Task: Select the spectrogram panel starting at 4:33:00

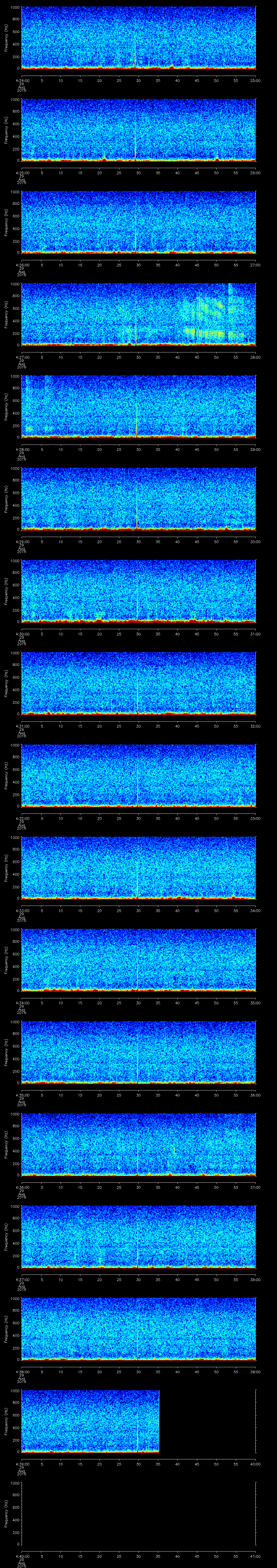Action: 138,868
